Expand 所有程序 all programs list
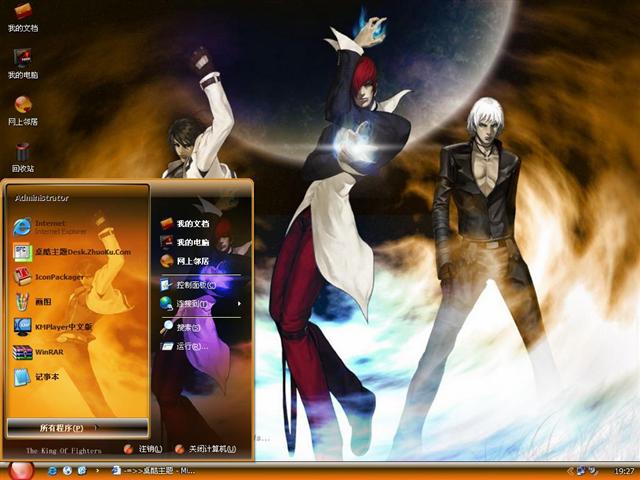The height and width of the screenshot is (480, 640). click(78, 428)
